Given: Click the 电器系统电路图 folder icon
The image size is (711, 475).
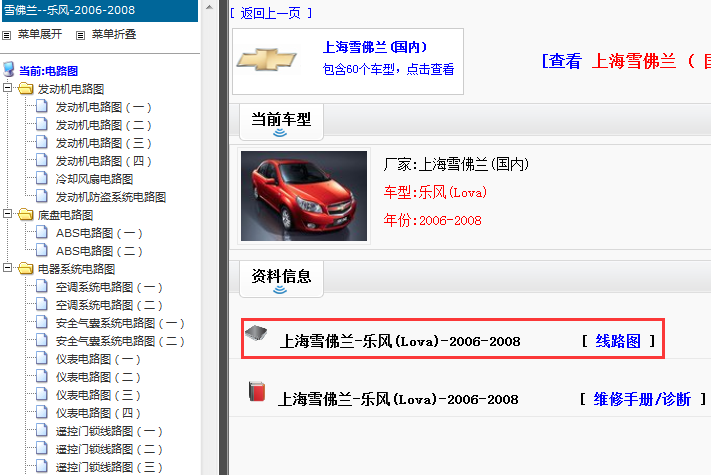Looking at the screenshot, I should pos(26,269).
